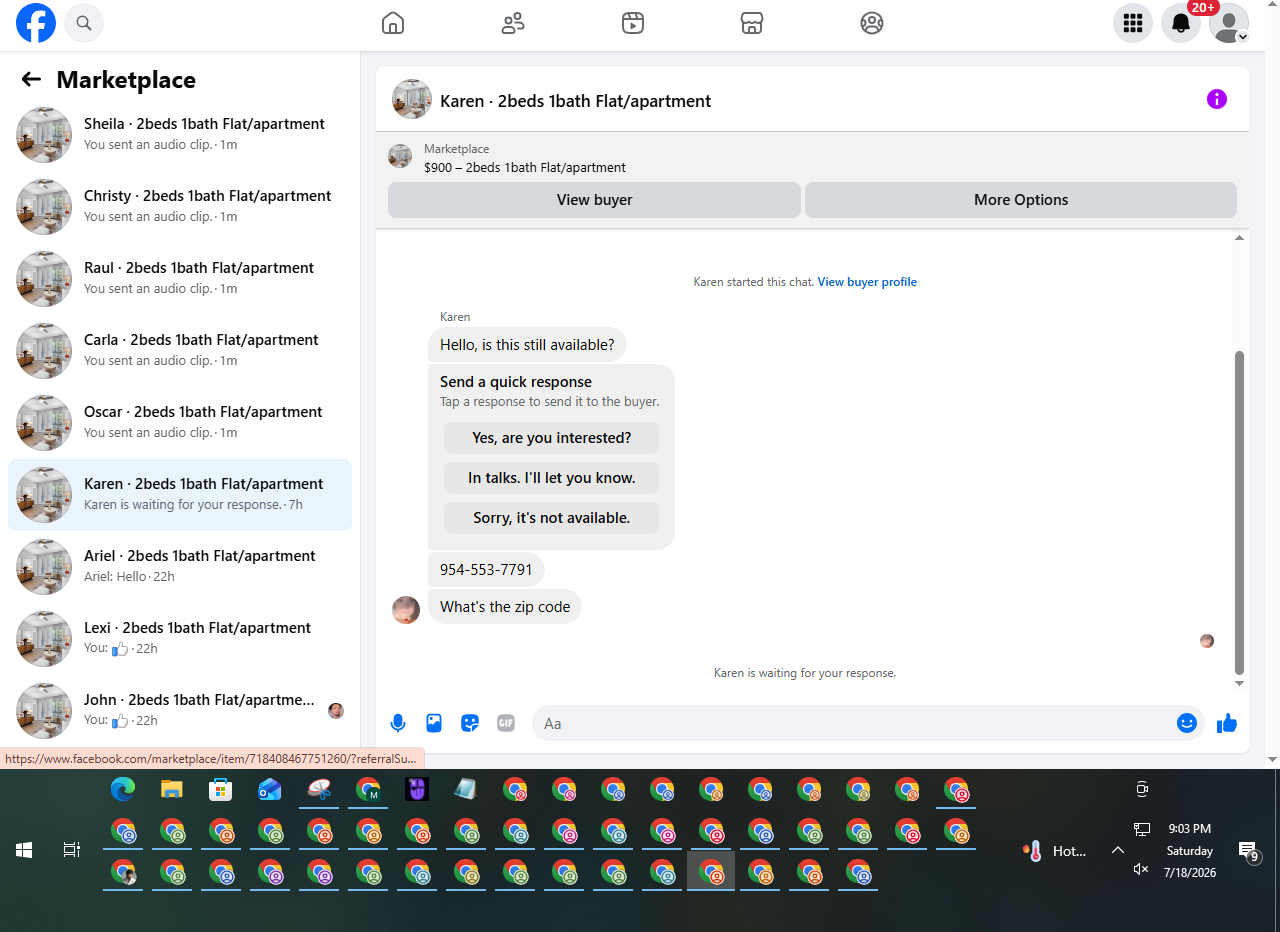Open Carla's conversation
1280x932 pixels.
(180, 351)
